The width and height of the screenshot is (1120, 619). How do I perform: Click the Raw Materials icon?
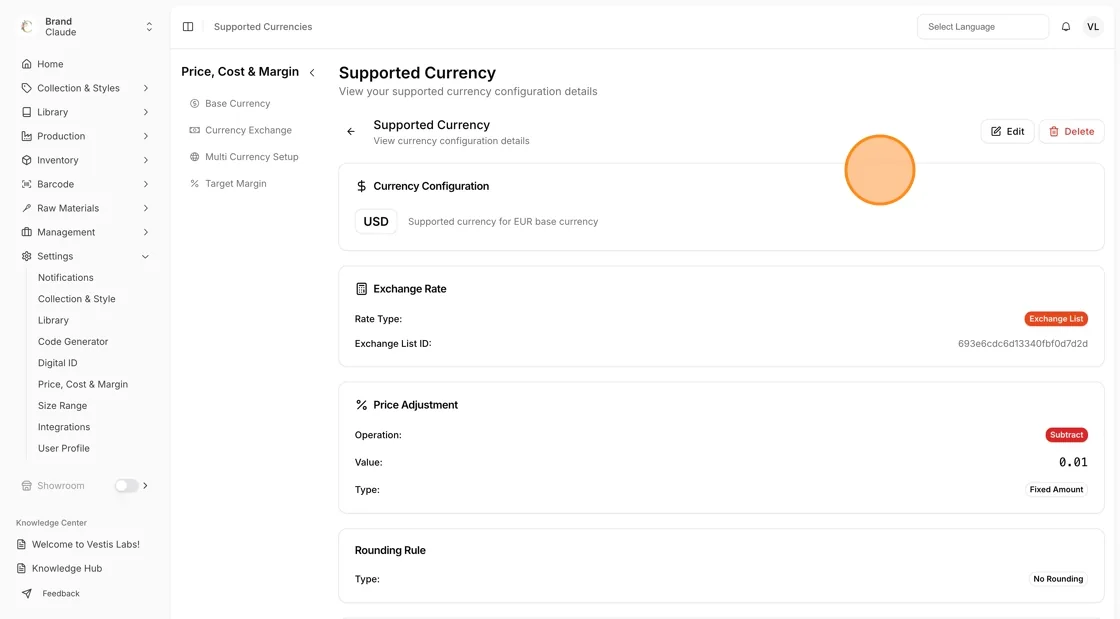click(26, 208)
